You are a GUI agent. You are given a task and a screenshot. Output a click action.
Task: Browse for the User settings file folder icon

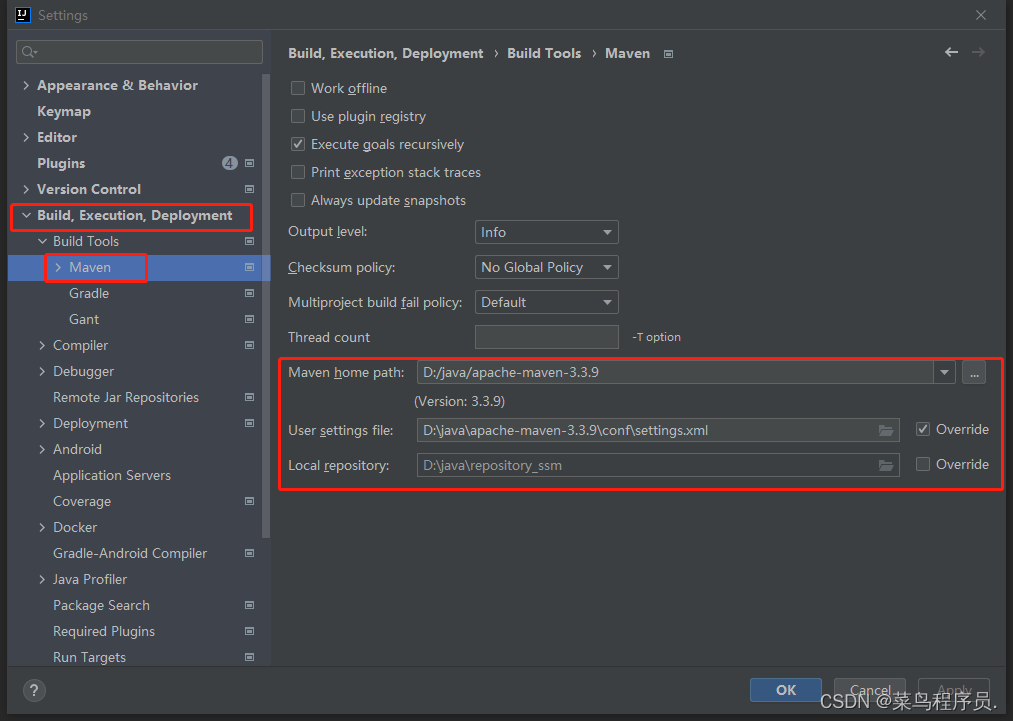click(886, 430)
